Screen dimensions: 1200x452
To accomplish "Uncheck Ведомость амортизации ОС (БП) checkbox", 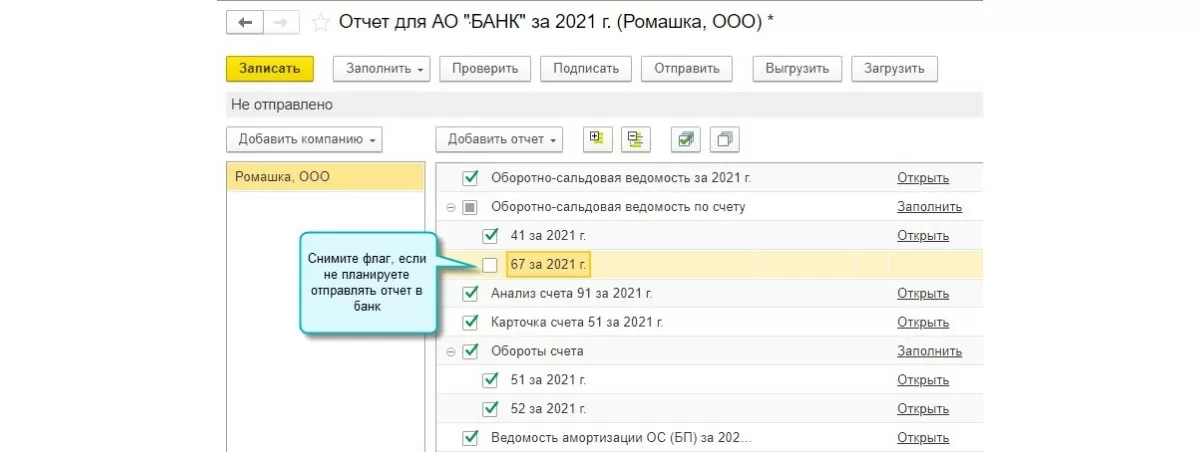I will coord(470,438).
